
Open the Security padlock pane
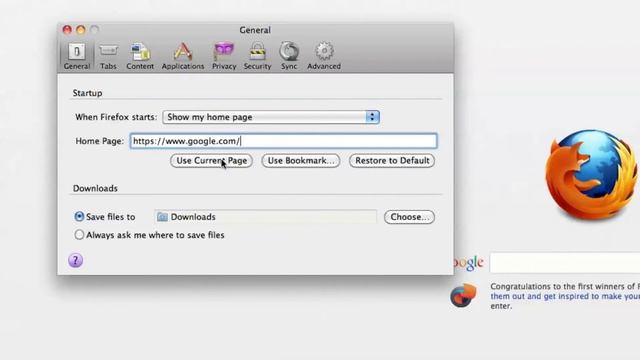(x=258, y=56)
